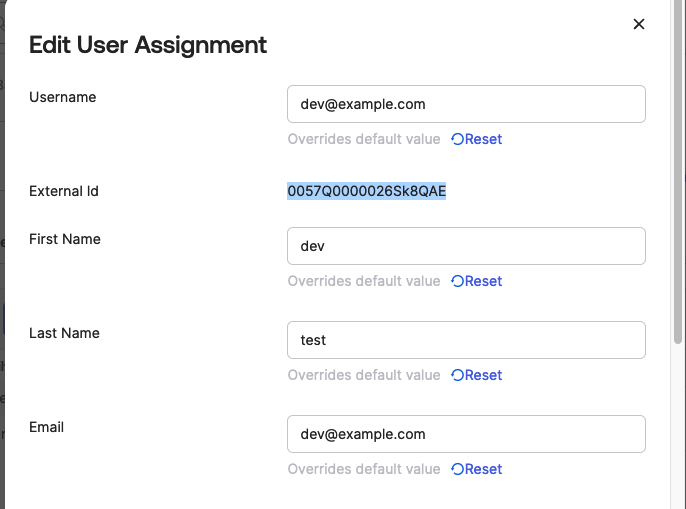
Task: Close the Edit User Assignment dialog
Action: (639, 24)
